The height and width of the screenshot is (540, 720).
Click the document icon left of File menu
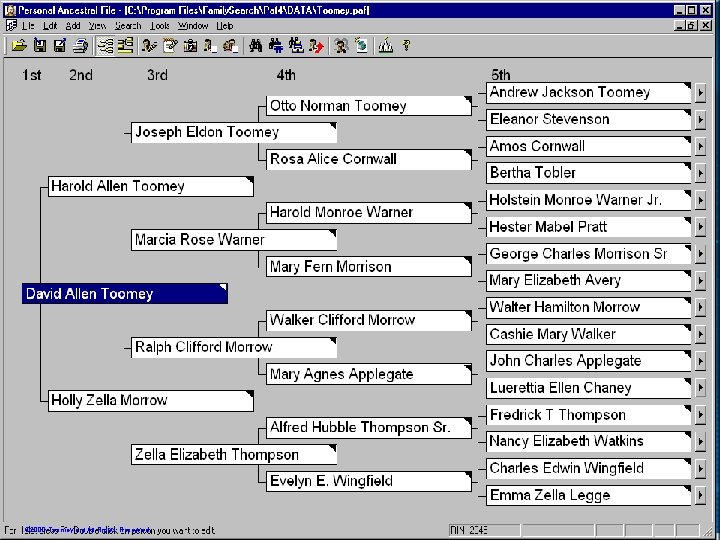(x=11, y=26)
